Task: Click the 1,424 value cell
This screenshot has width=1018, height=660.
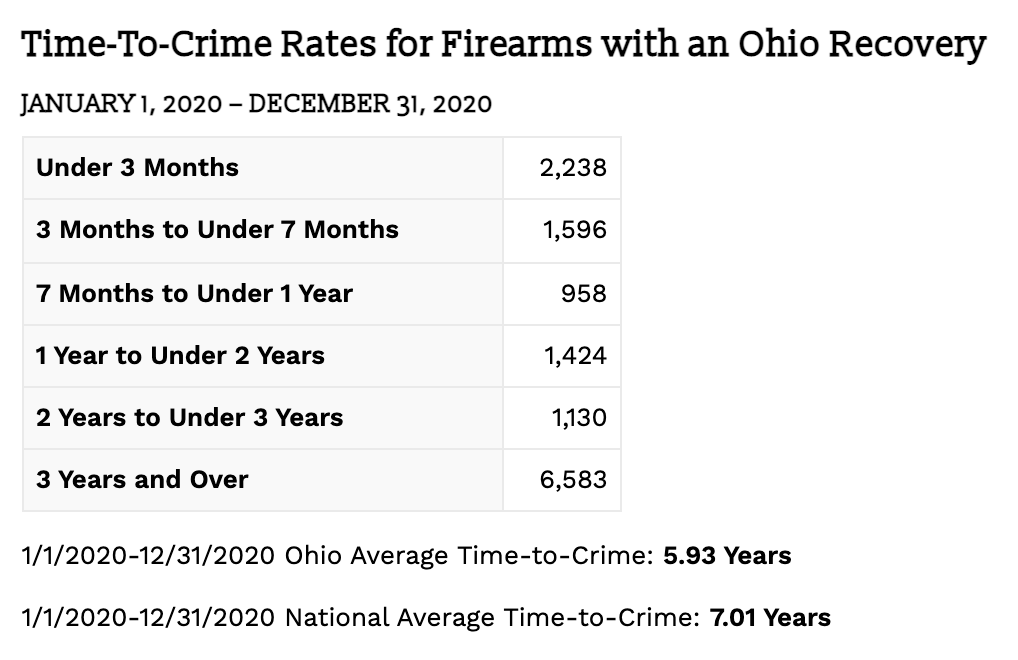Action: (x=575, y=355)
